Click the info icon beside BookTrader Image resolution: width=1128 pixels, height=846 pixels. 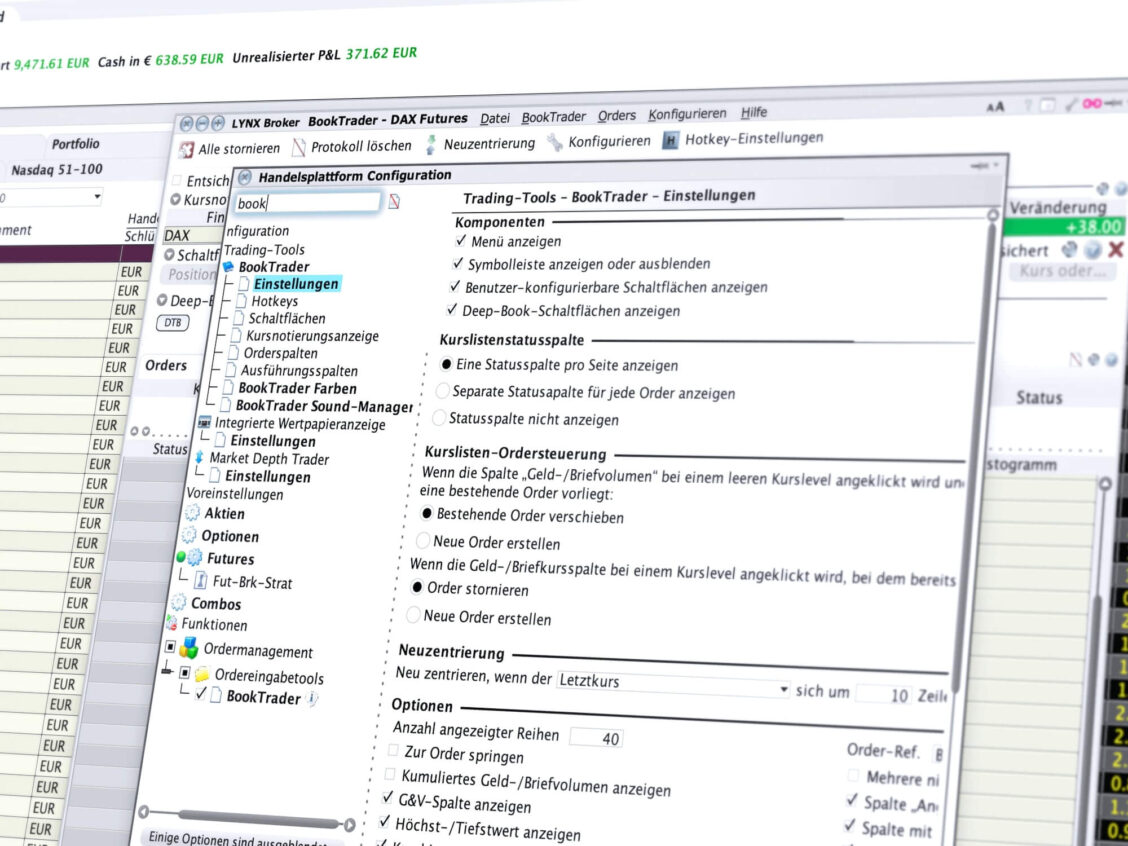click(312, 698)
